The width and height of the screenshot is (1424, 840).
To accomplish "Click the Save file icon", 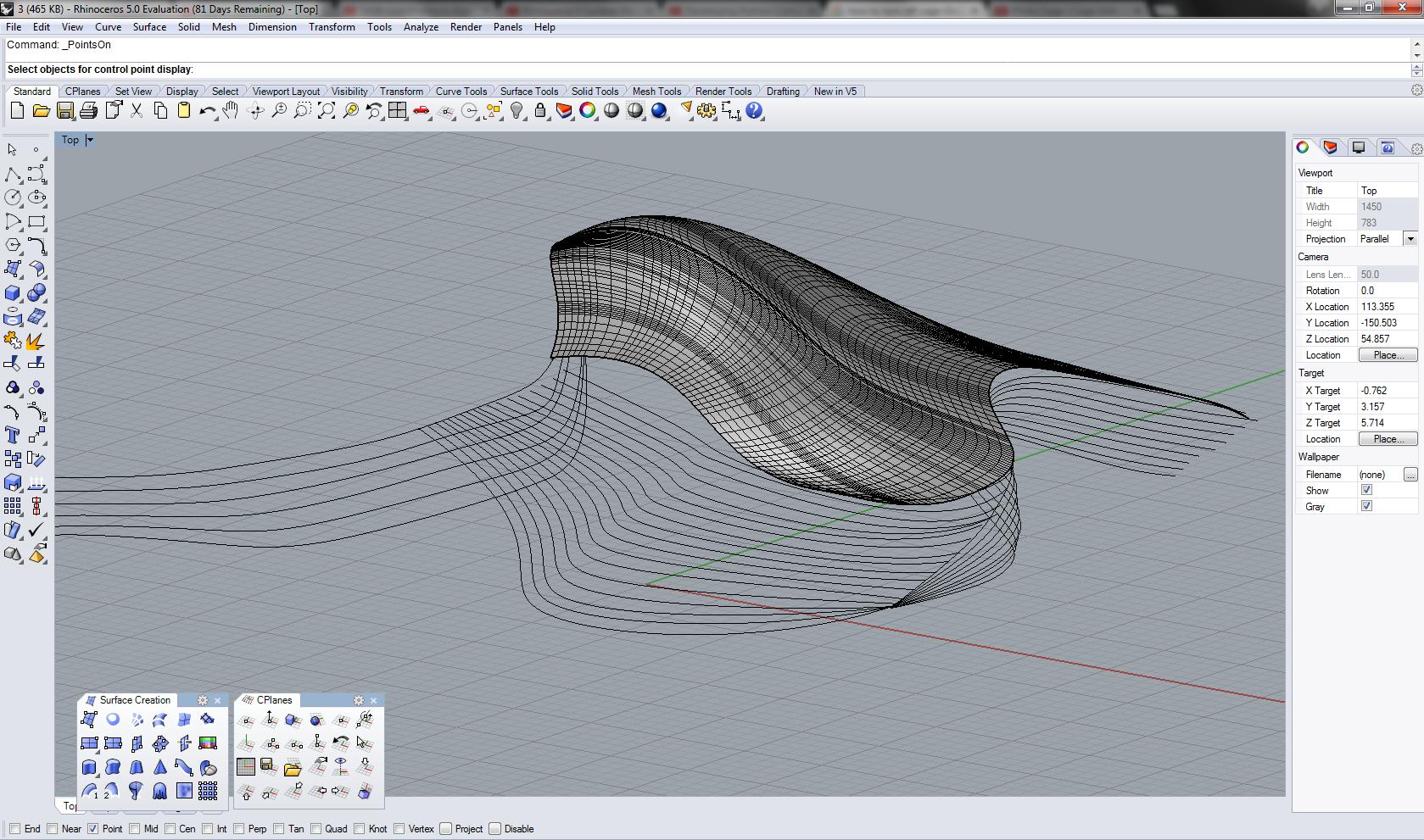I will 64,111.
